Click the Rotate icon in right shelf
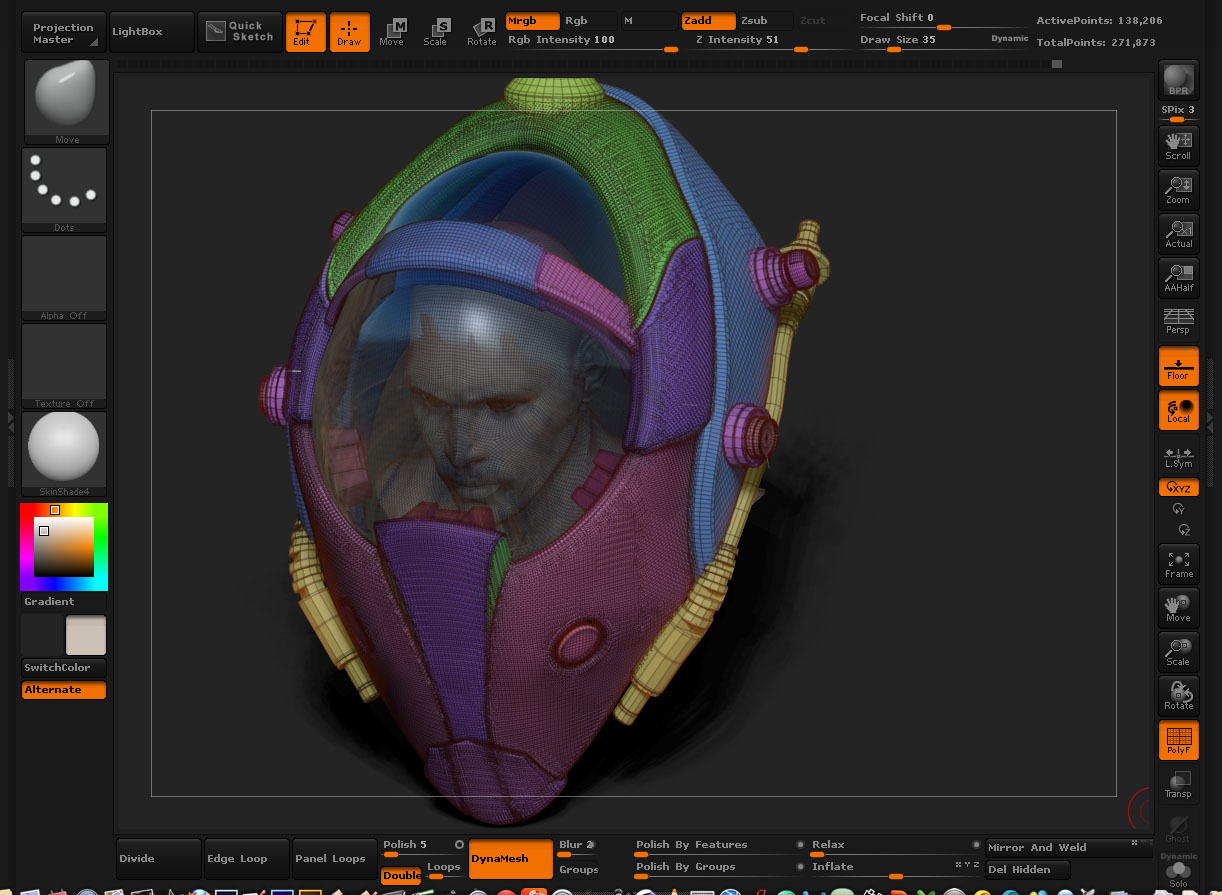 pyautogui.click(x=1178, y=695)
